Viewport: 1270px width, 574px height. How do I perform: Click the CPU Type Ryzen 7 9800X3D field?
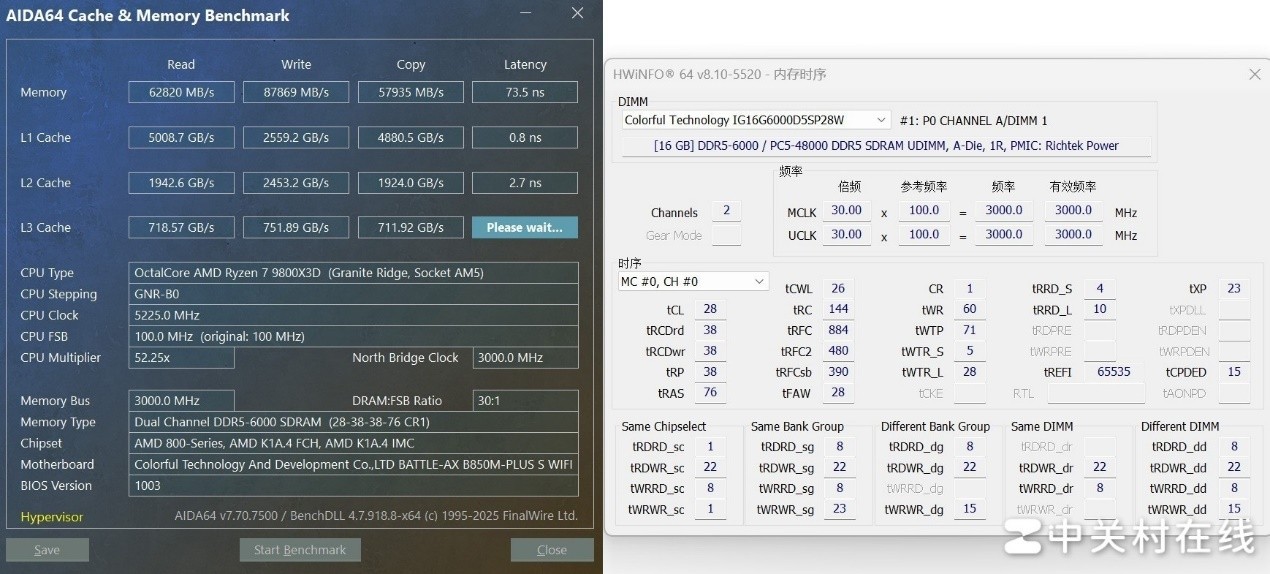354,273
